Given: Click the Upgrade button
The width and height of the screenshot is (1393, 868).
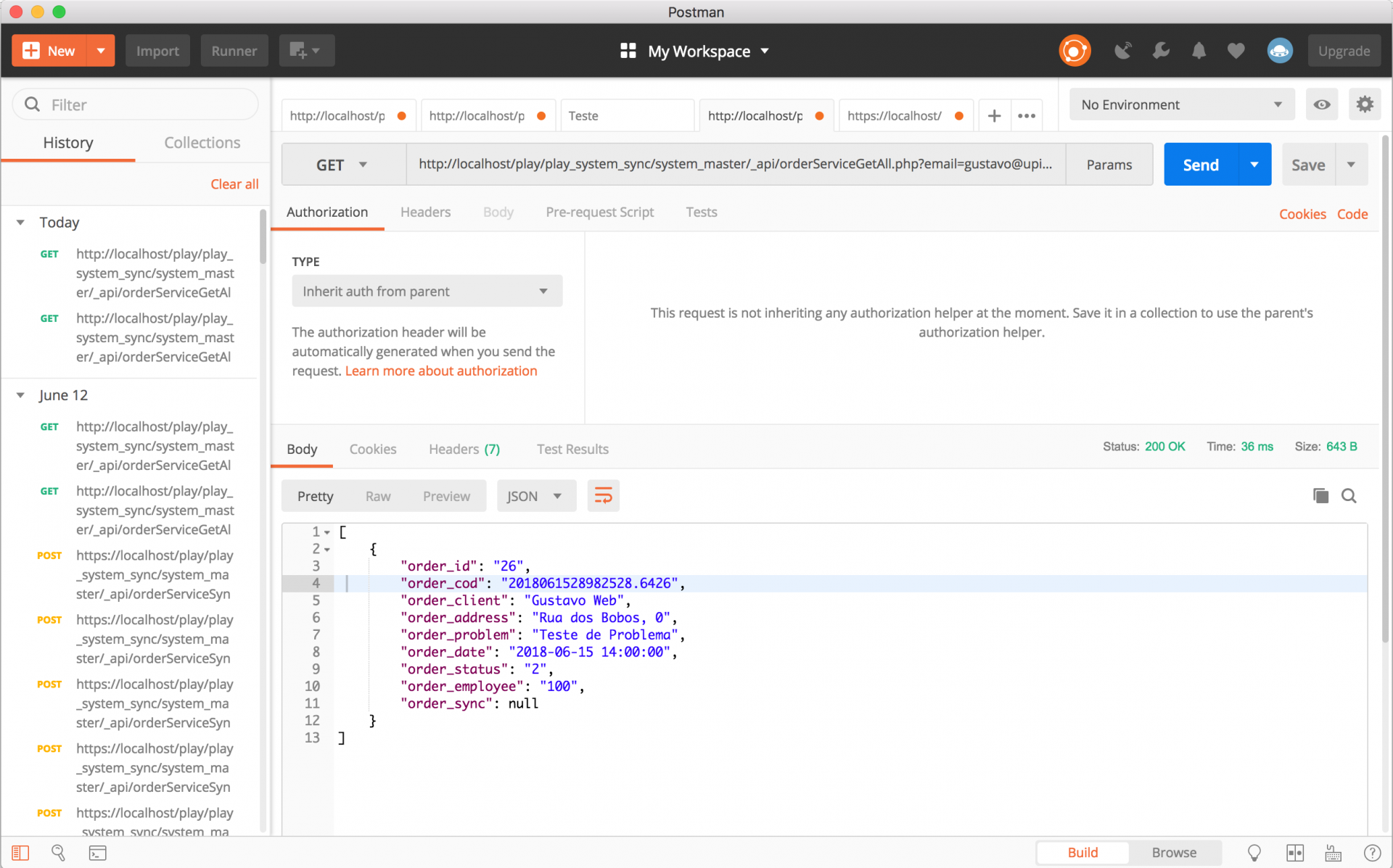Looking at the screenshot, I should tap(1344, 51).
